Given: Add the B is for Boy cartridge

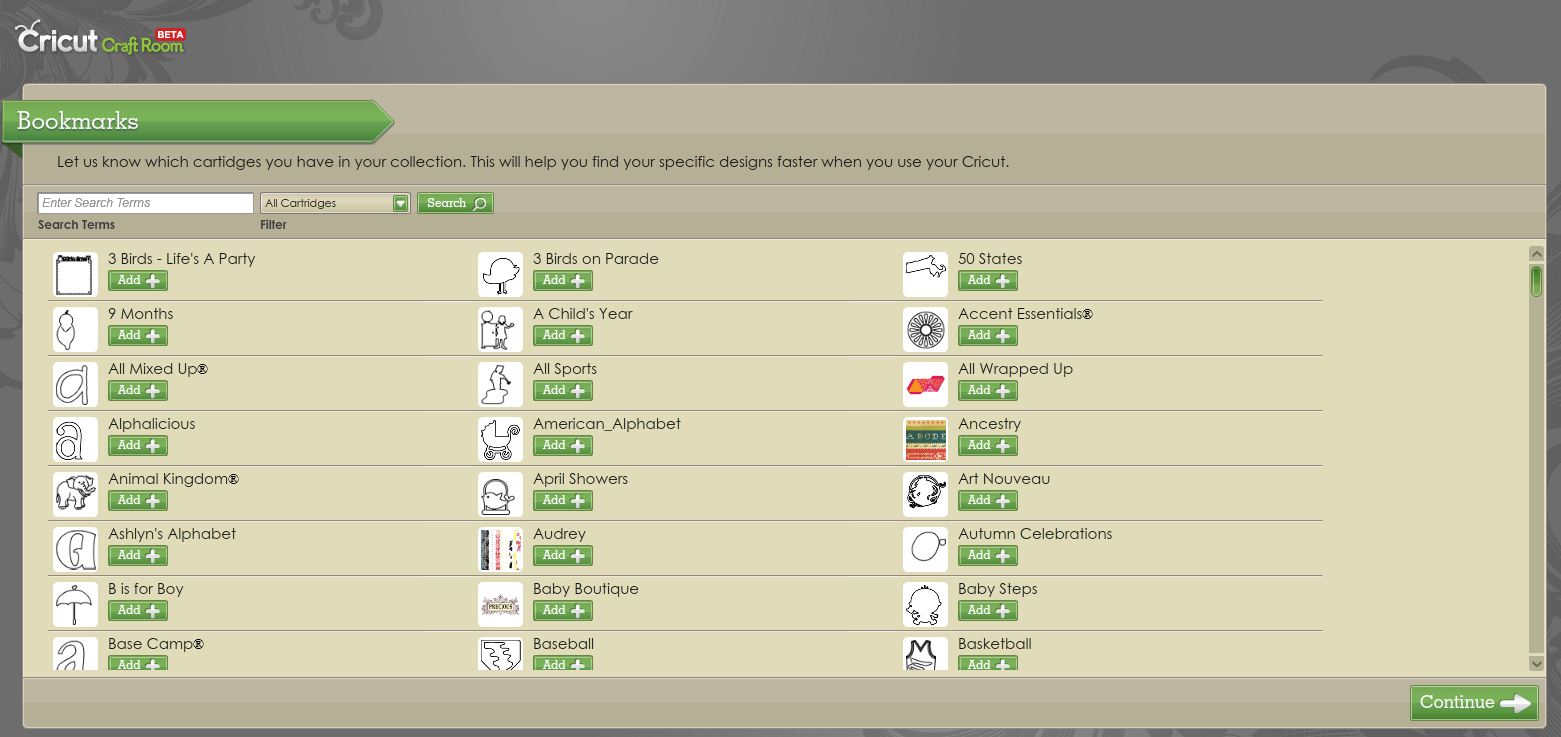Looking at the screenshot, I should tap(138, 611).
